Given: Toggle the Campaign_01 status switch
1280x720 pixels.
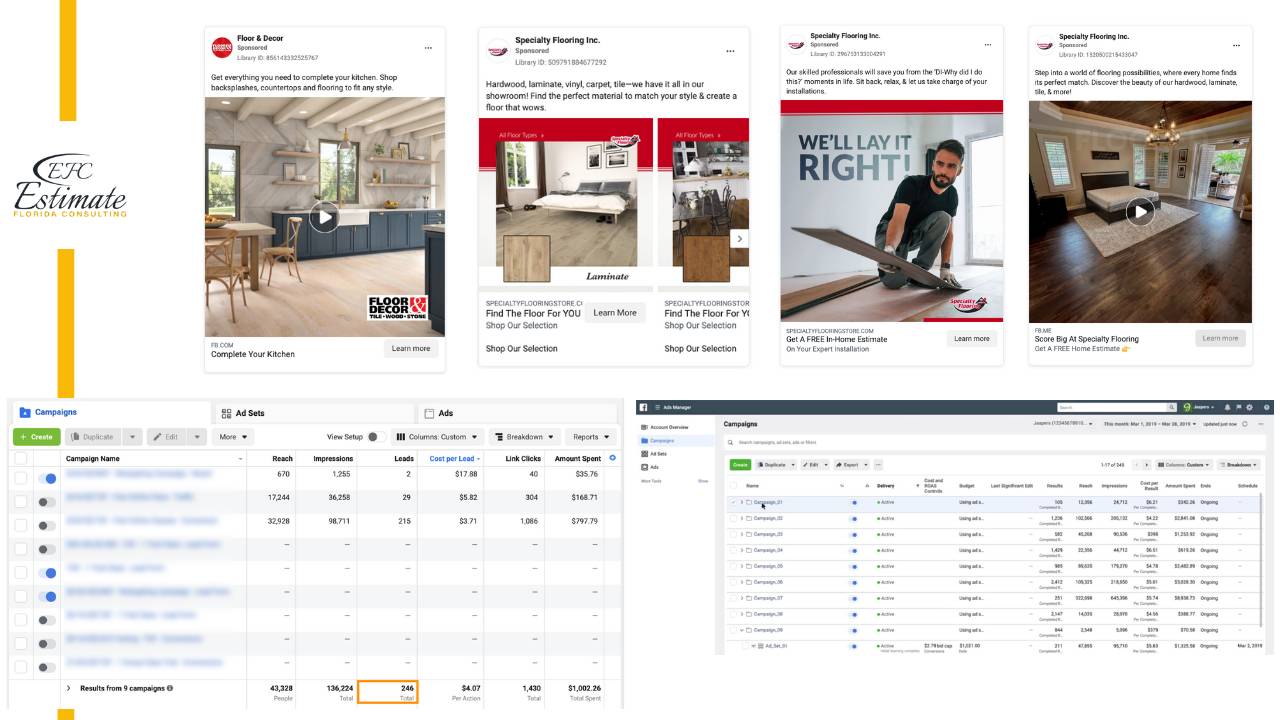Looking at the screenshot, I should 854,502.
